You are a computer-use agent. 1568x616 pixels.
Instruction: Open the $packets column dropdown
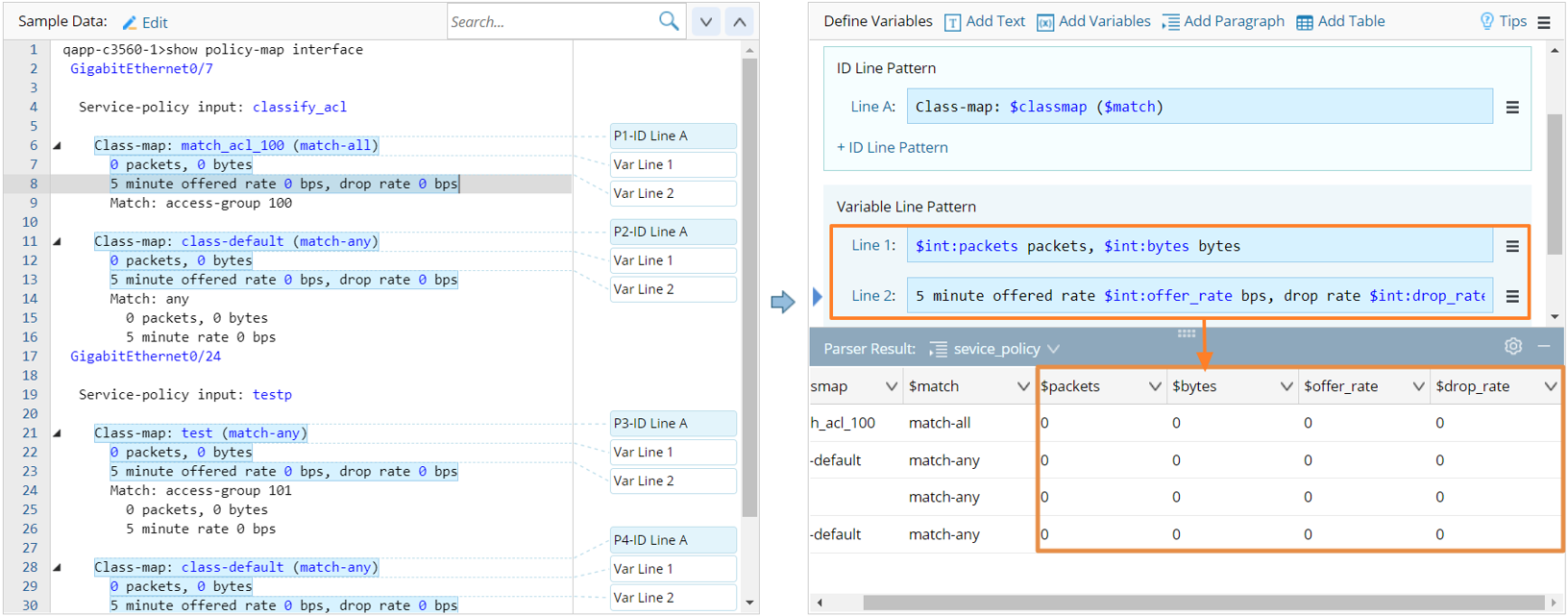pos(1155,386)
